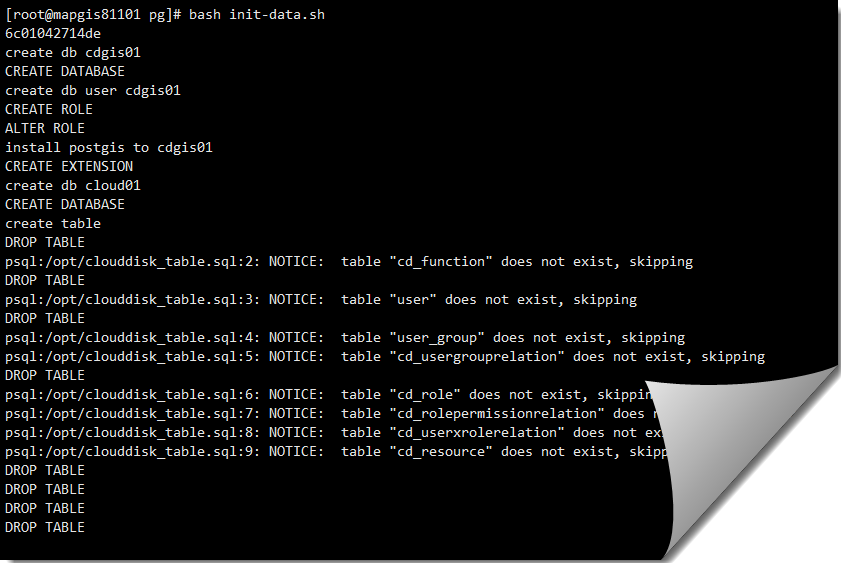
Task: Click the cd_resource NOTICE message line
Action: (336, 451)
